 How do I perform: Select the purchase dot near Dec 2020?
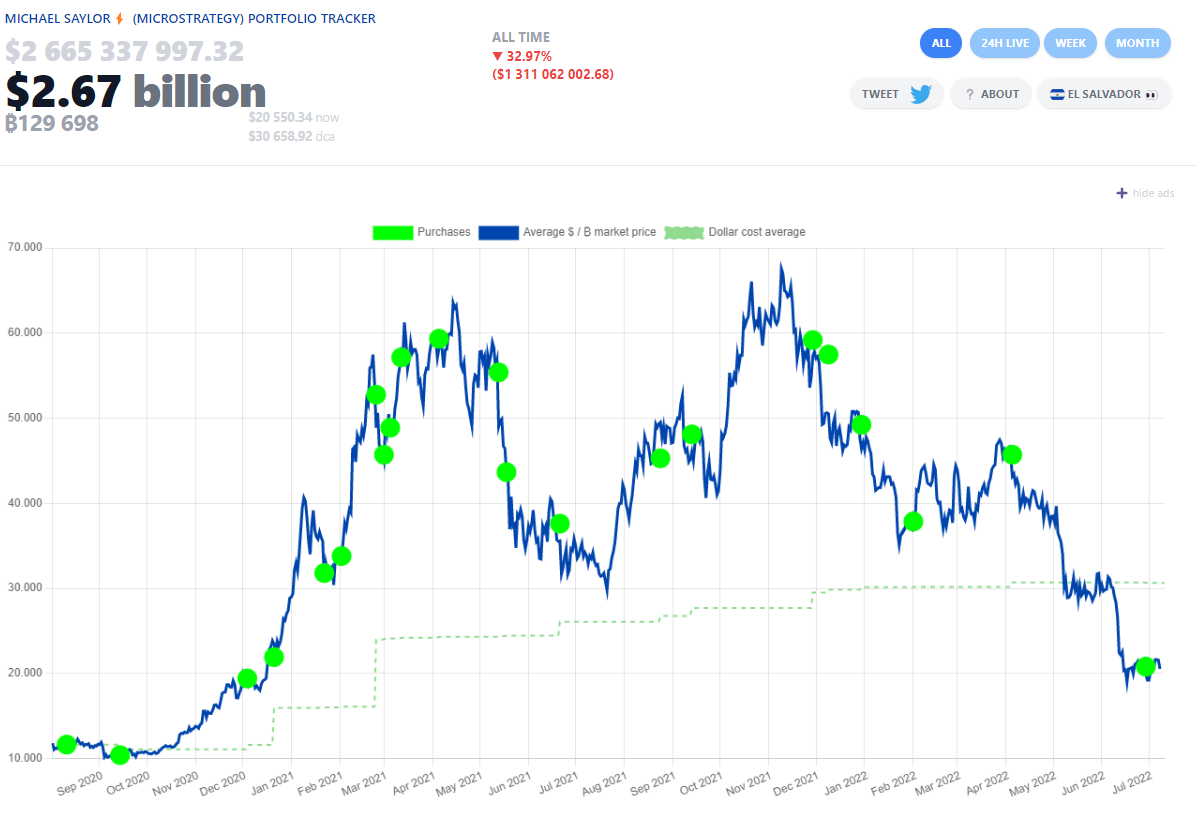[247, 678]
